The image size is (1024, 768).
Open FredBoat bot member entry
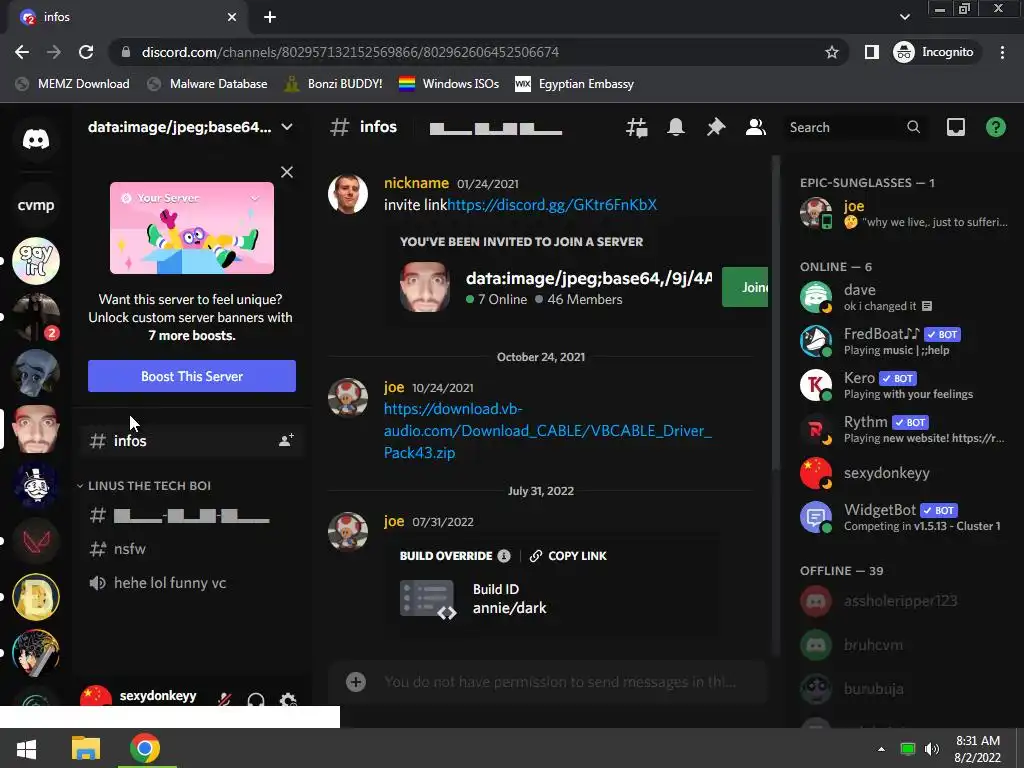click(x=903, y=341)
